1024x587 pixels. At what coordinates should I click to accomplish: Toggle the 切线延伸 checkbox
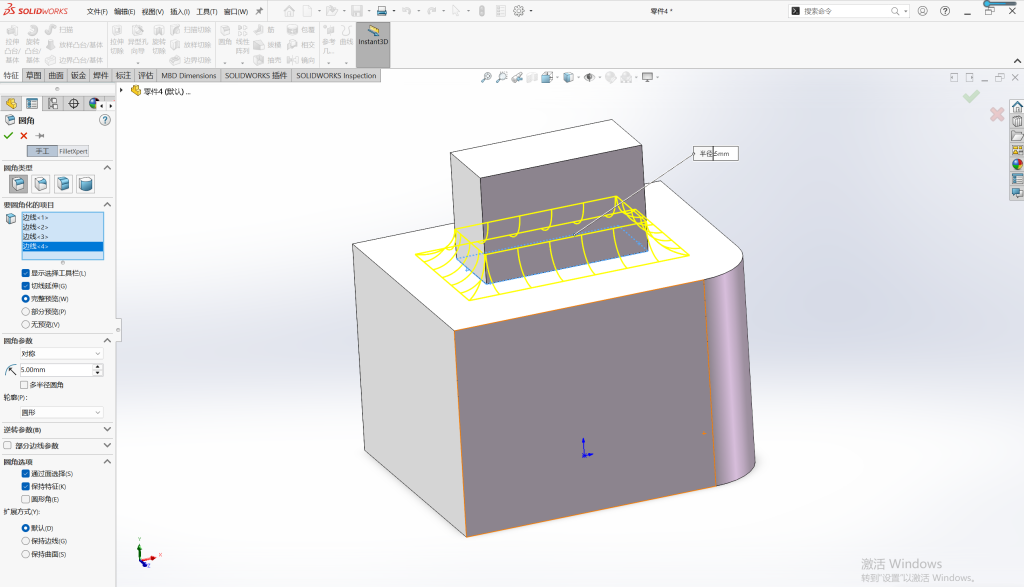pos(25,286)
